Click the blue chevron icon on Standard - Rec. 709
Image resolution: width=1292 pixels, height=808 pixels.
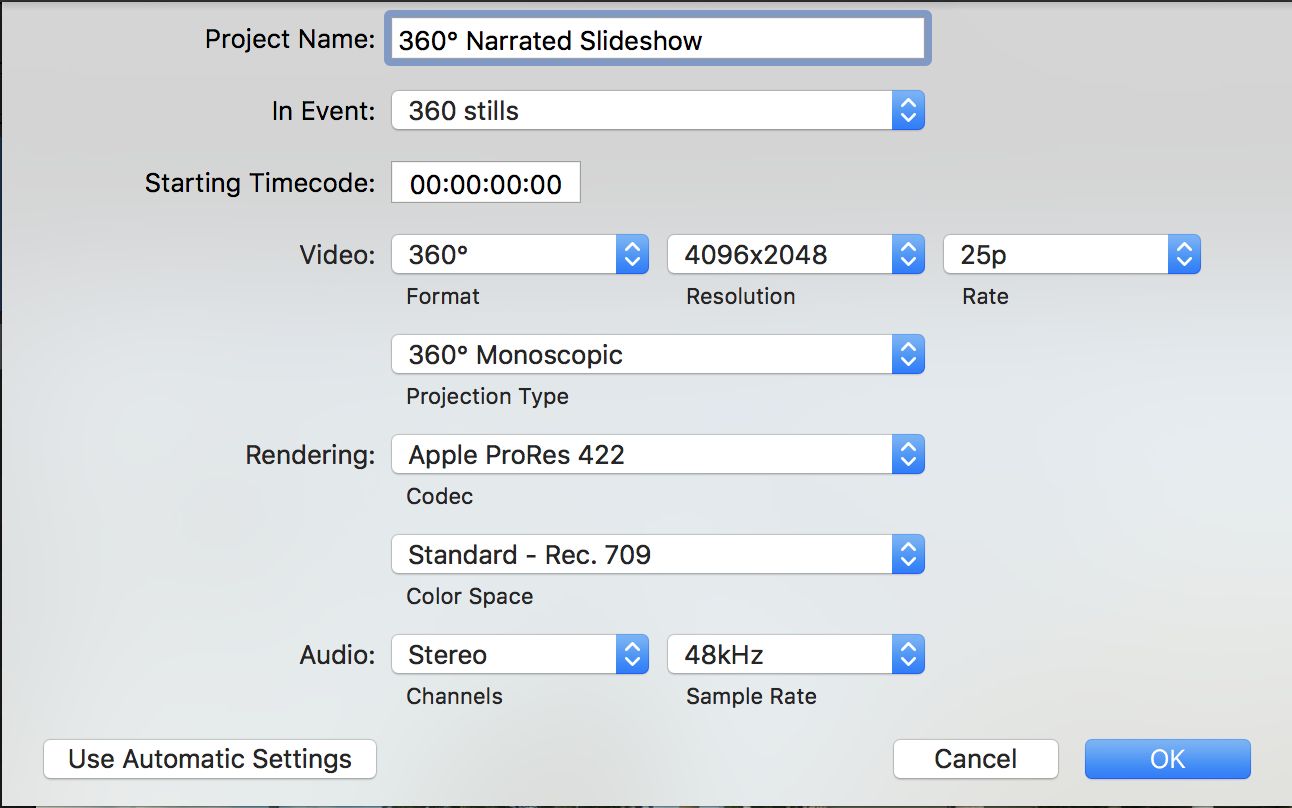908,555
